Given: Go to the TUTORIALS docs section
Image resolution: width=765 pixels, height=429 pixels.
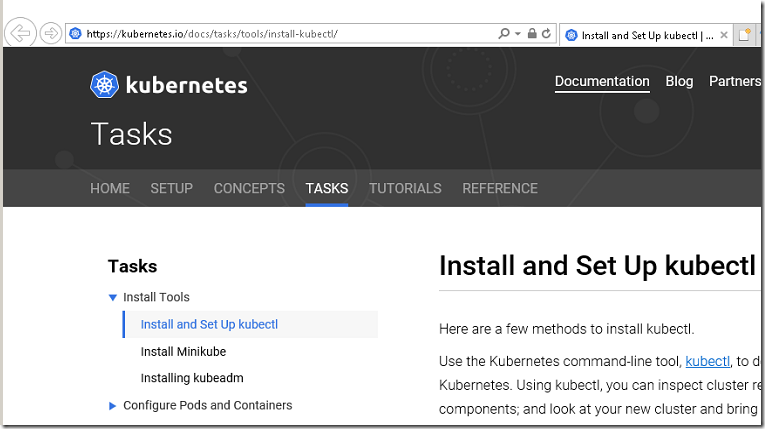Looking at the screenshot, I should pyautogui.click(x=405, y=188).
